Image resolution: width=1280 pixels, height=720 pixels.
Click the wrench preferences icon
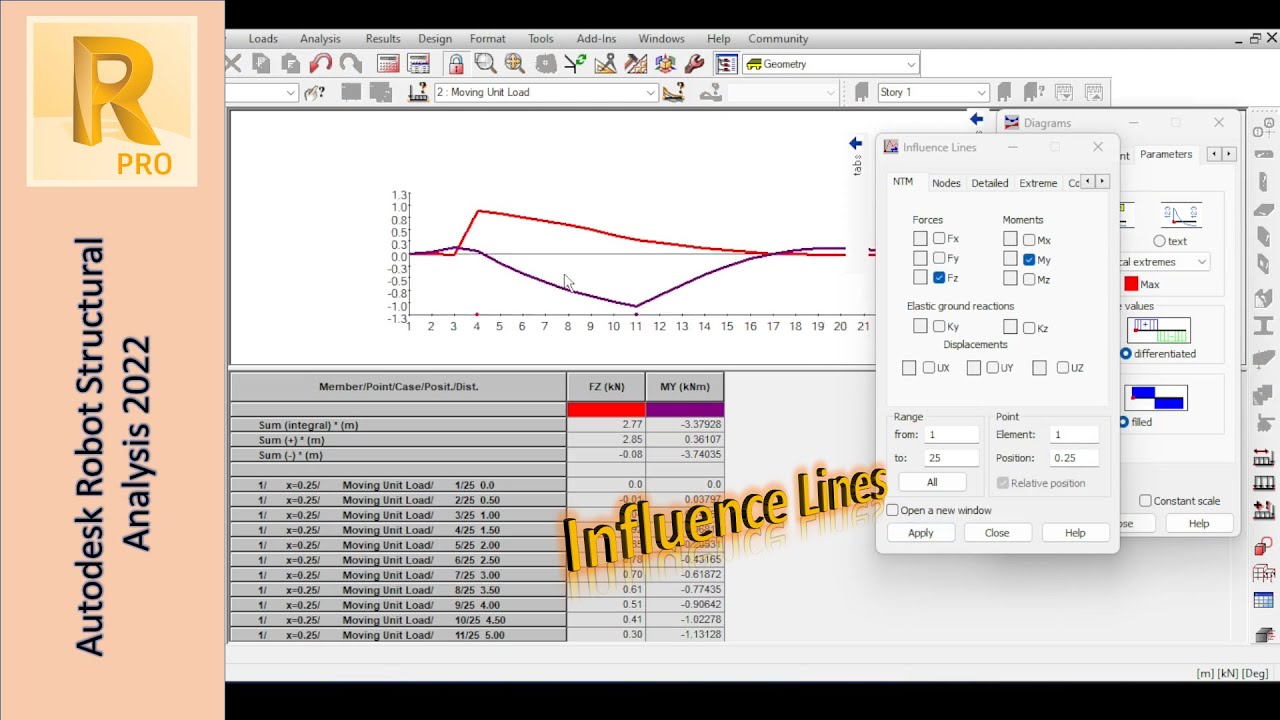click(x=695, y=64)
